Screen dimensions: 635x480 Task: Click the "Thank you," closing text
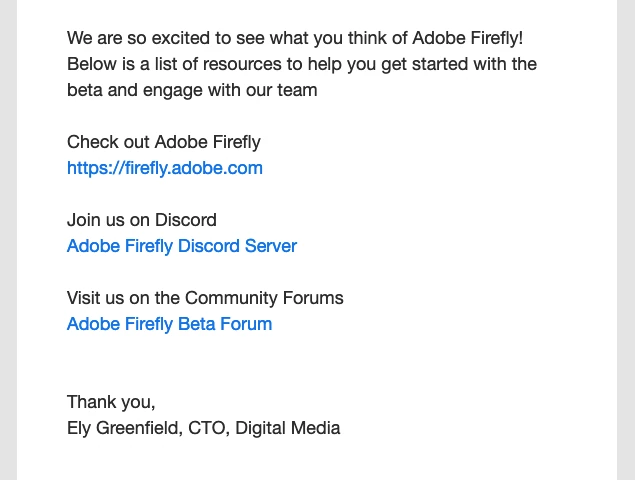coord(110,402)
